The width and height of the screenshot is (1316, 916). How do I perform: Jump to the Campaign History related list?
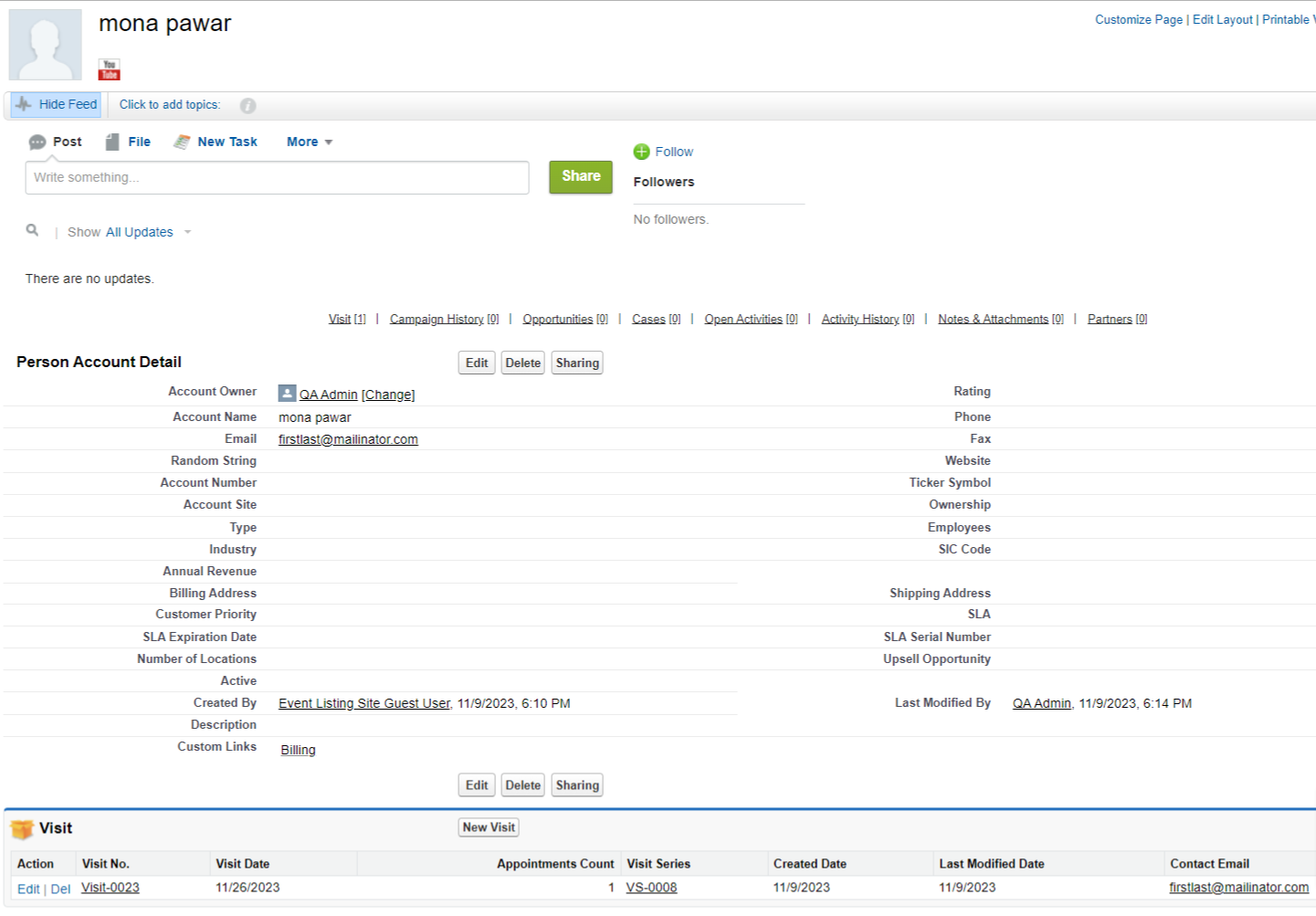tap(437, 320)
